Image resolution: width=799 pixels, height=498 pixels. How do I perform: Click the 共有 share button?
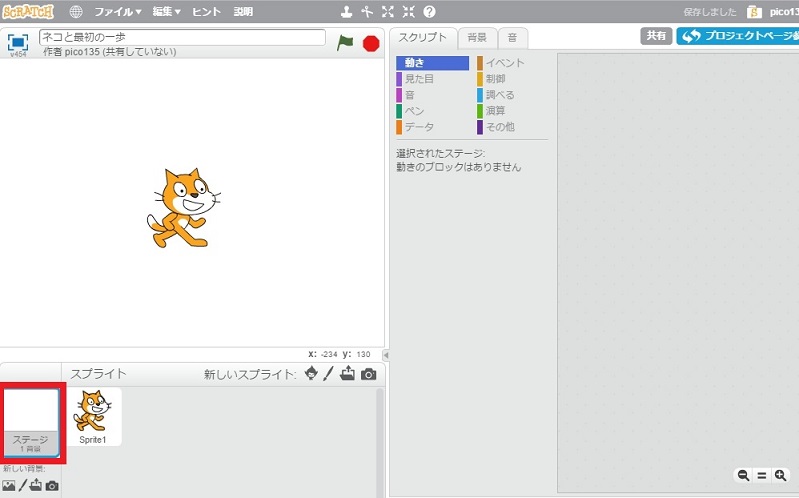coord(656,36)
